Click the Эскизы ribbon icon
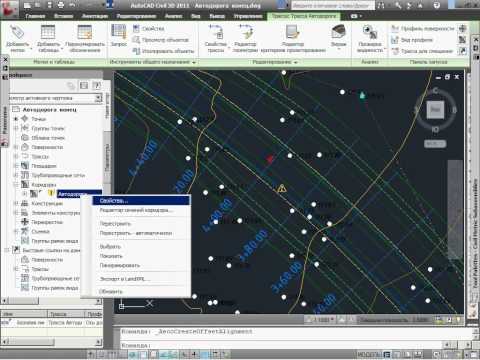 pos(338,32)
